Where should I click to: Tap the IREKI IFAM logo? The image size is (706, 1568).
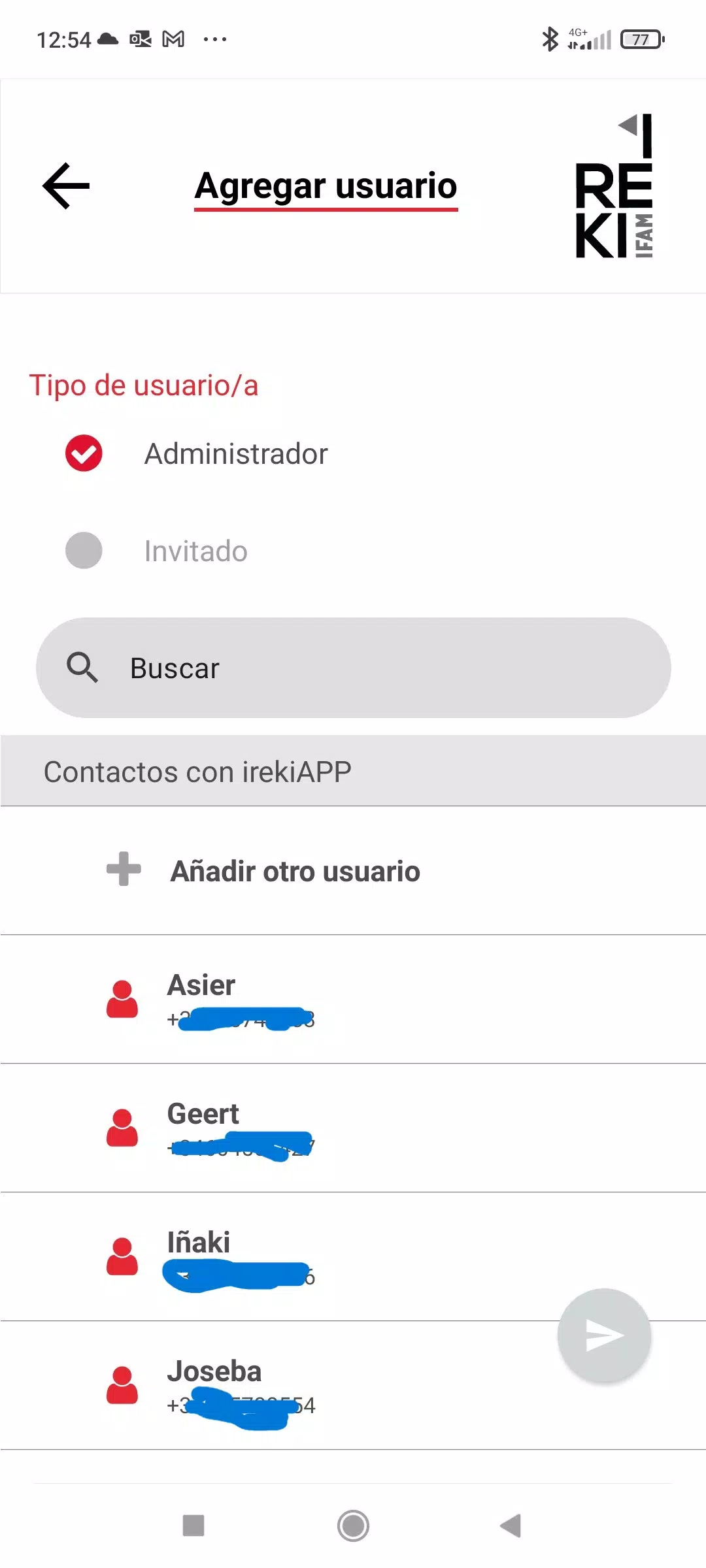pyautogui.click(x=614, y=186)
